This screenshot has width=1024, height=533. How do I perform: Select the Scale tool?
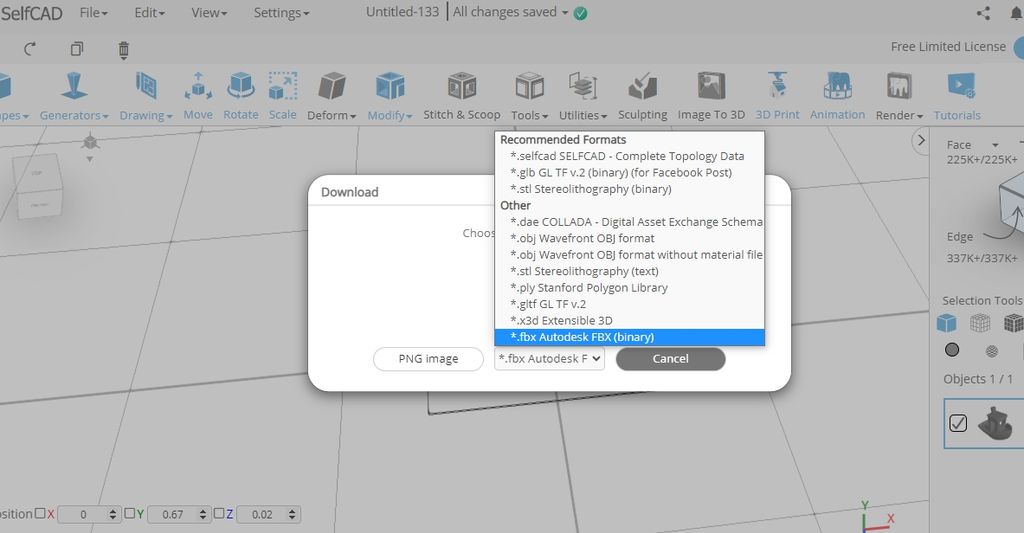point(283,97)
